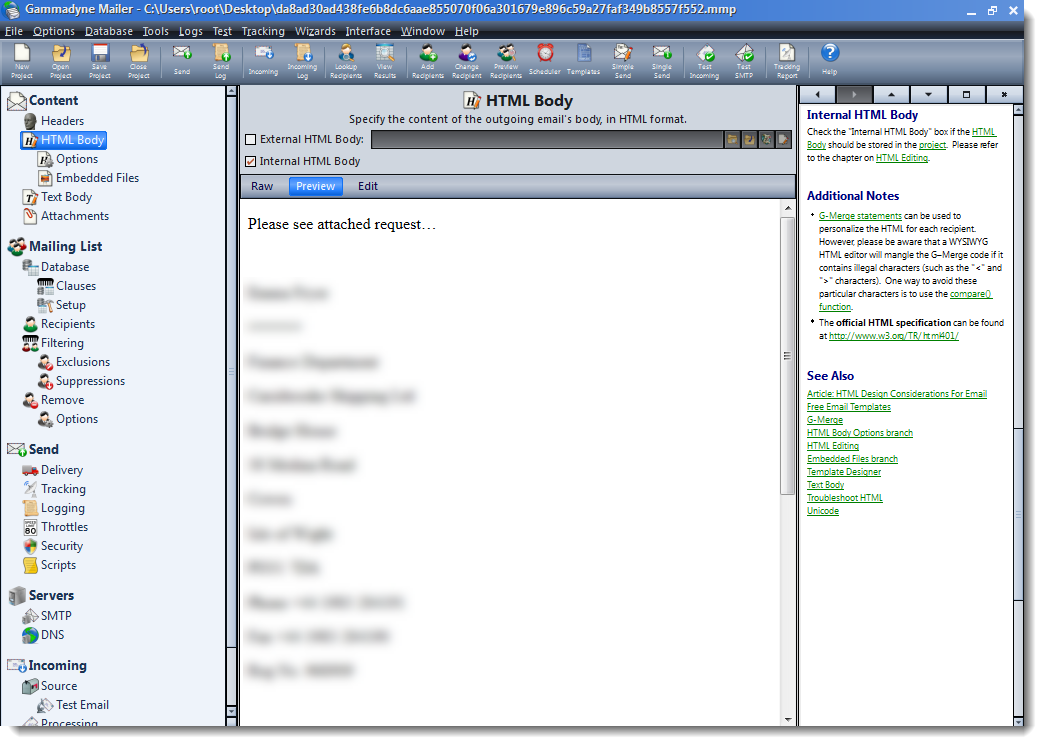Open the Scheduler alarm clock icon
This screenshot has height=746, width=1044.
[x=545, y=61]
